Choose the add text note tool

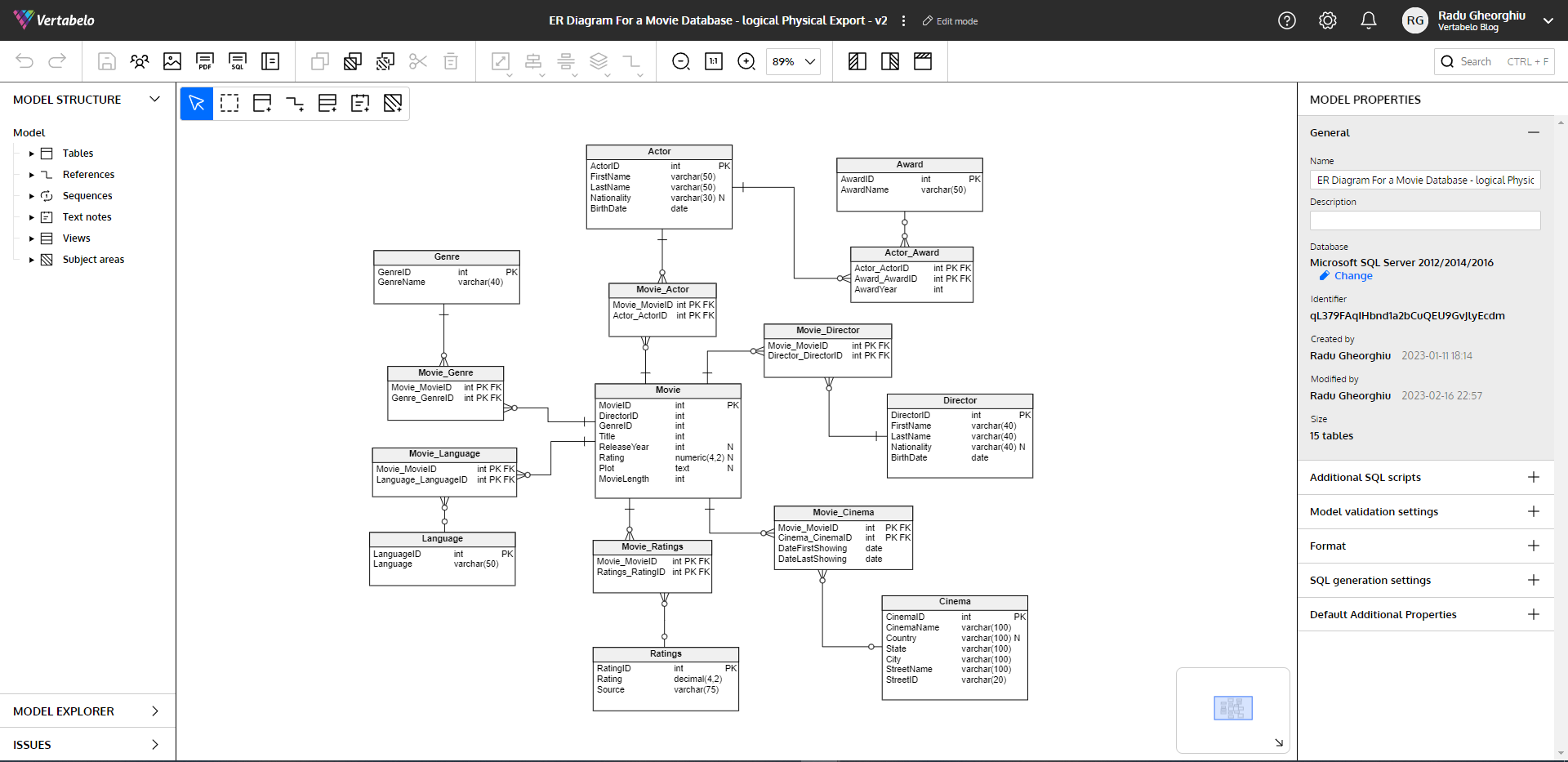point(360,103)
